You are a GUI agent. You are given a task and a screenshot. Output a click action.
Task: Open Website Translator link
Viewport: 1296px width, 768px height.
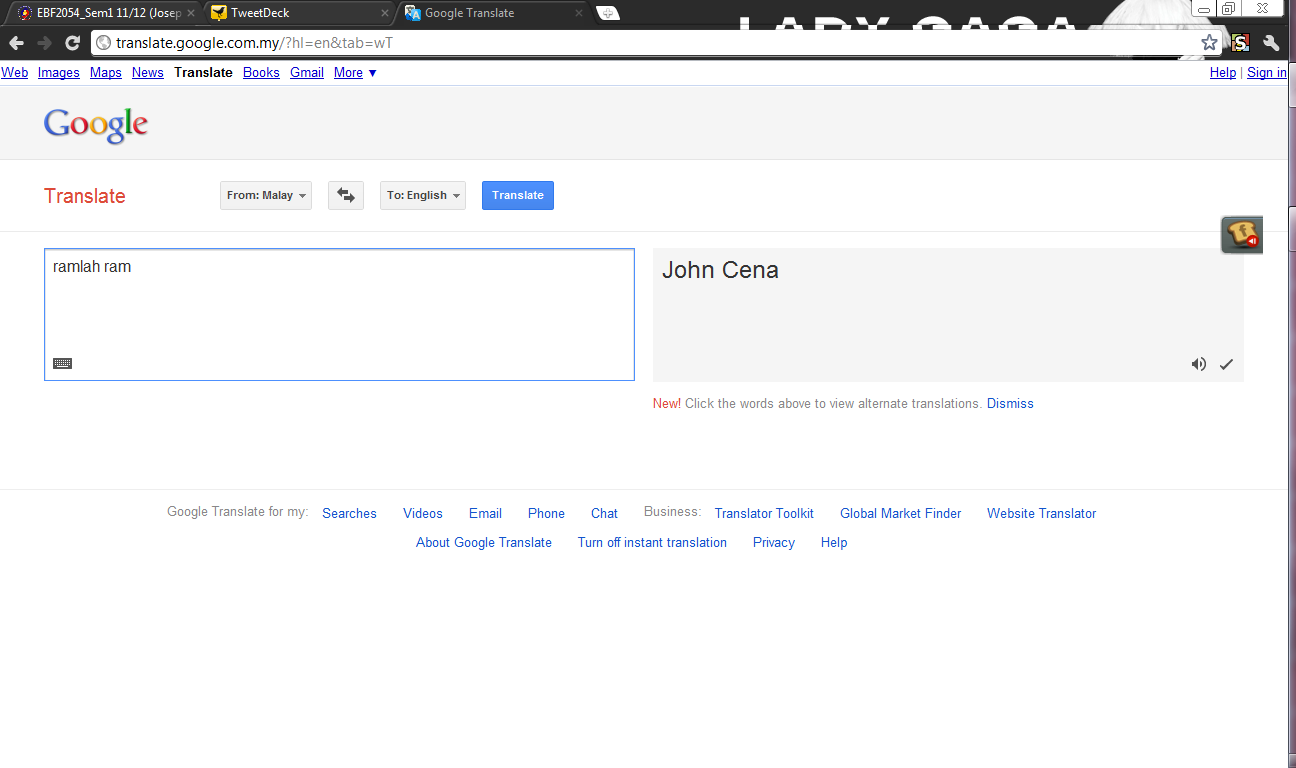pos(1041,513)
